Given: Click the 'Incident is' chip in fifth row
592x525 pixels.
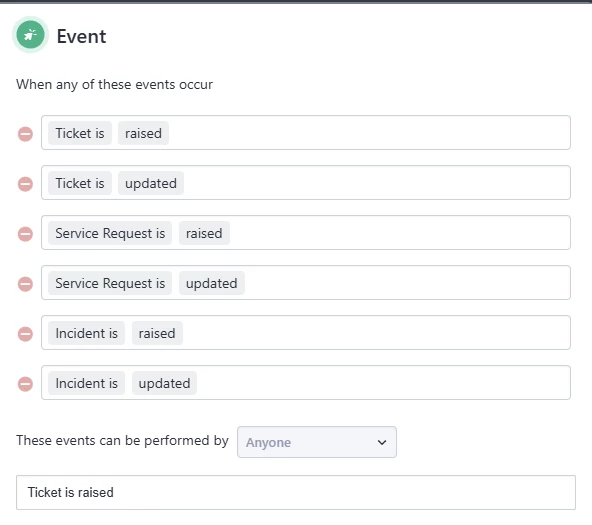Looking at the screenshot, I should coord(86,333).
